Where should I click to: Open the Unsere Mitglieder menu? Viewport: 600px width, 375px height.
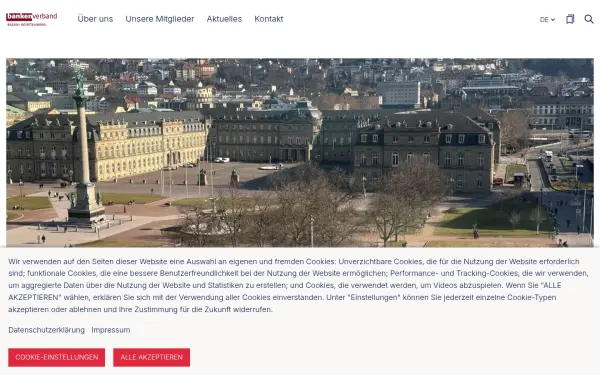pyautogui.click(x=160, y=19)
